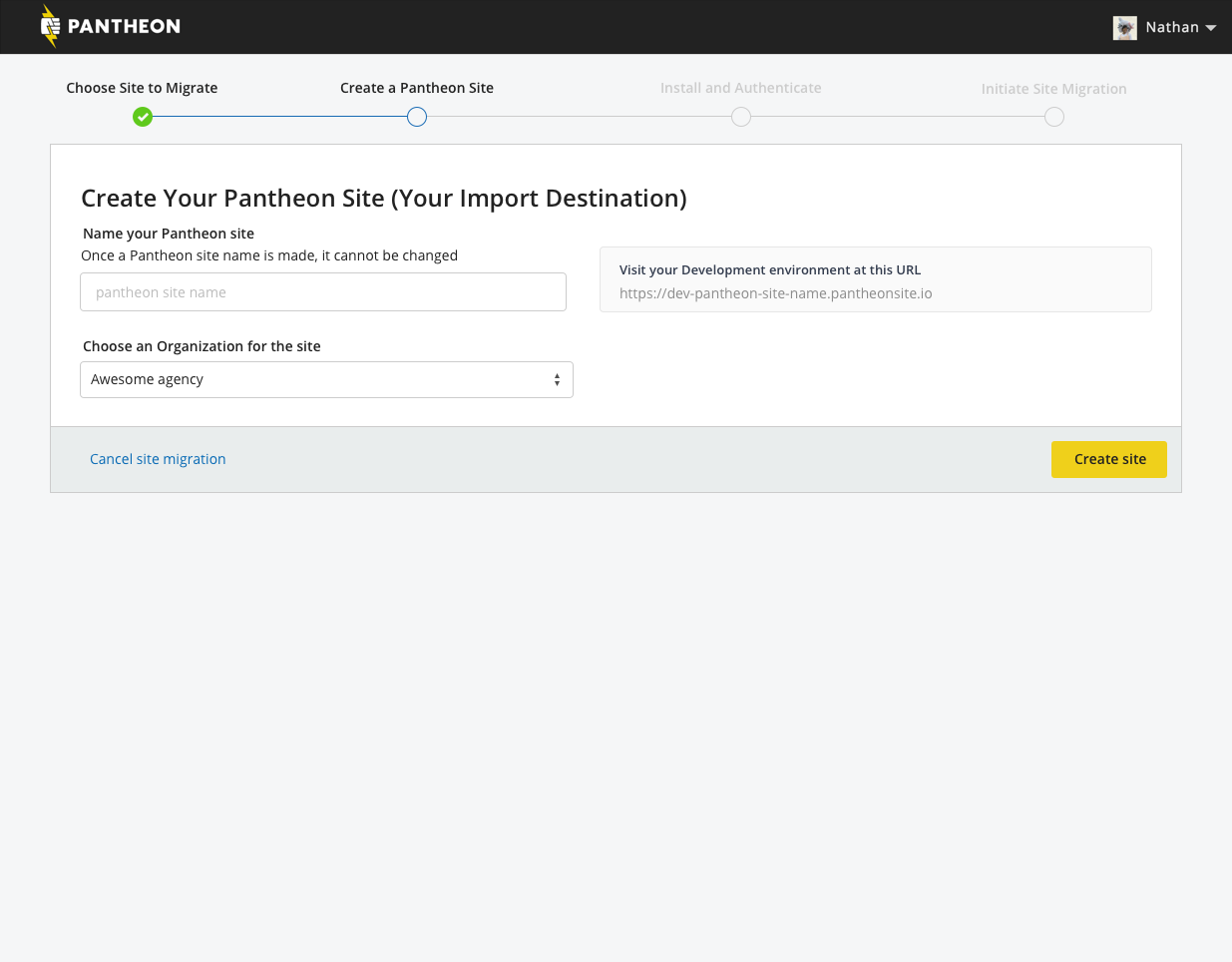Select Create a Pantheon Site step label
The width and height of the screenshot is (1232, 962).
tap(417, 88)
